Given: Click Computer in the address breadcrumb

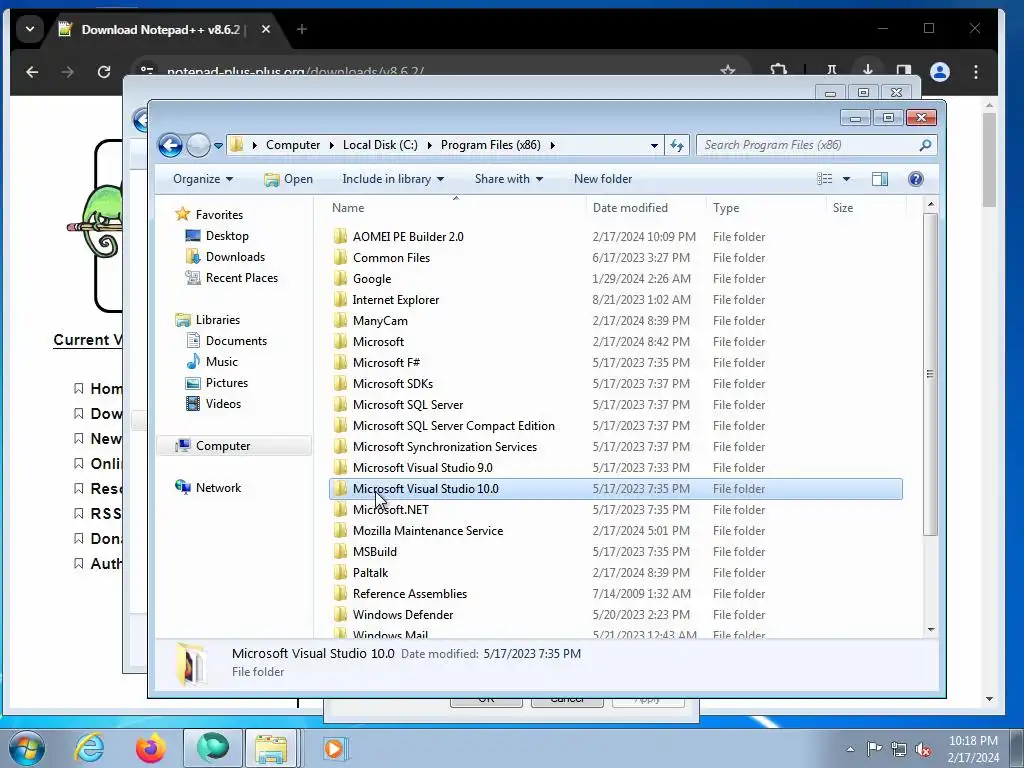Looking at the screenshot, I should [x=293, y=145].
